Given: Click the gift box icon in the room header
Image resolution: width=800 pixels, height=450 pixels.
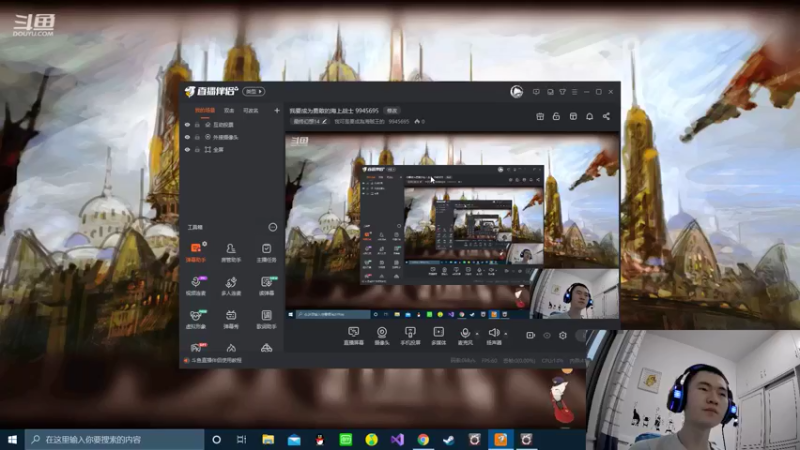Looking at the screenshot, I should (540, 116).
